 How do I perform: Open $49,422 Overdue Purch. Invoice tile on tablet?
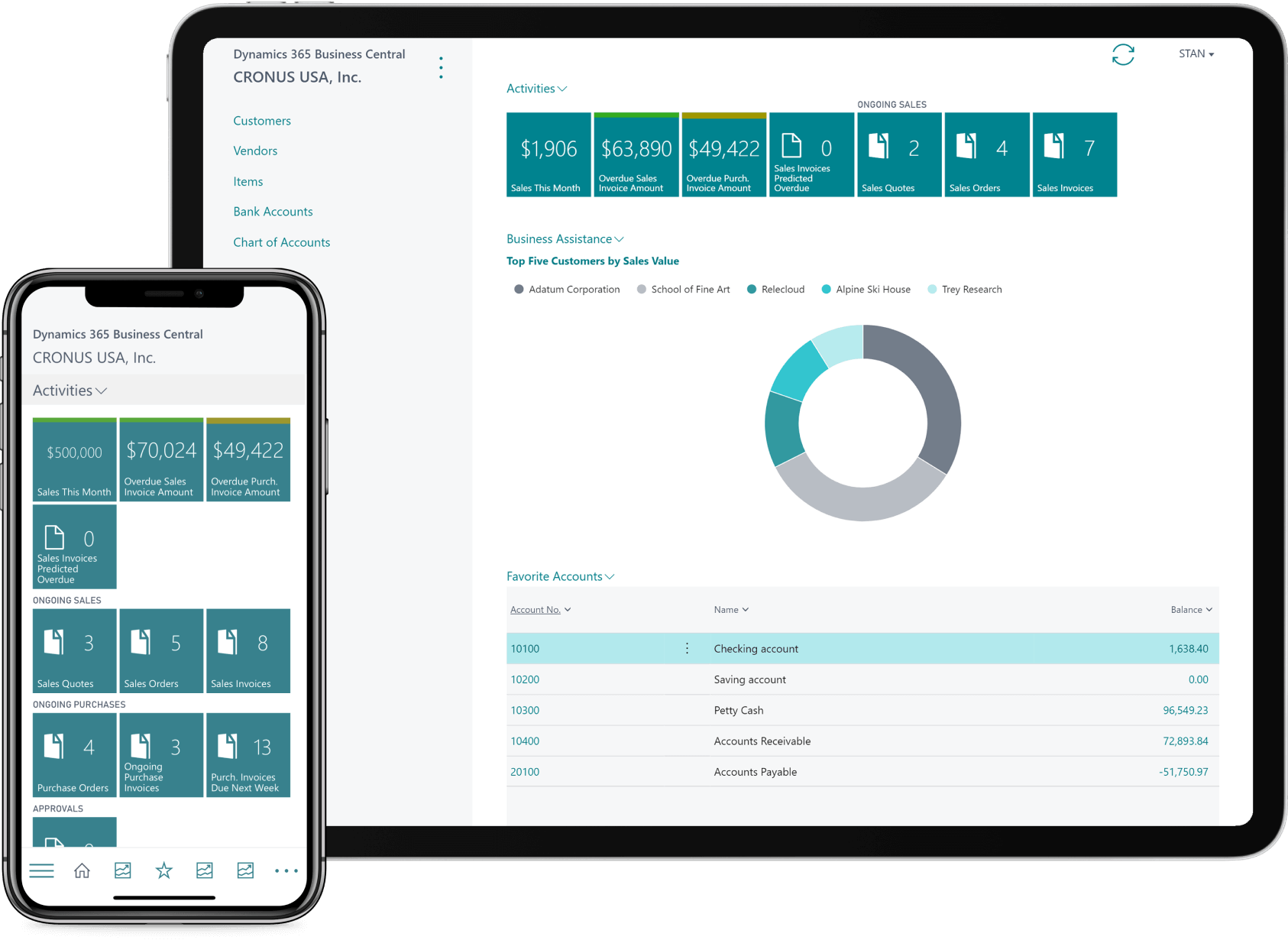[724, 154]
